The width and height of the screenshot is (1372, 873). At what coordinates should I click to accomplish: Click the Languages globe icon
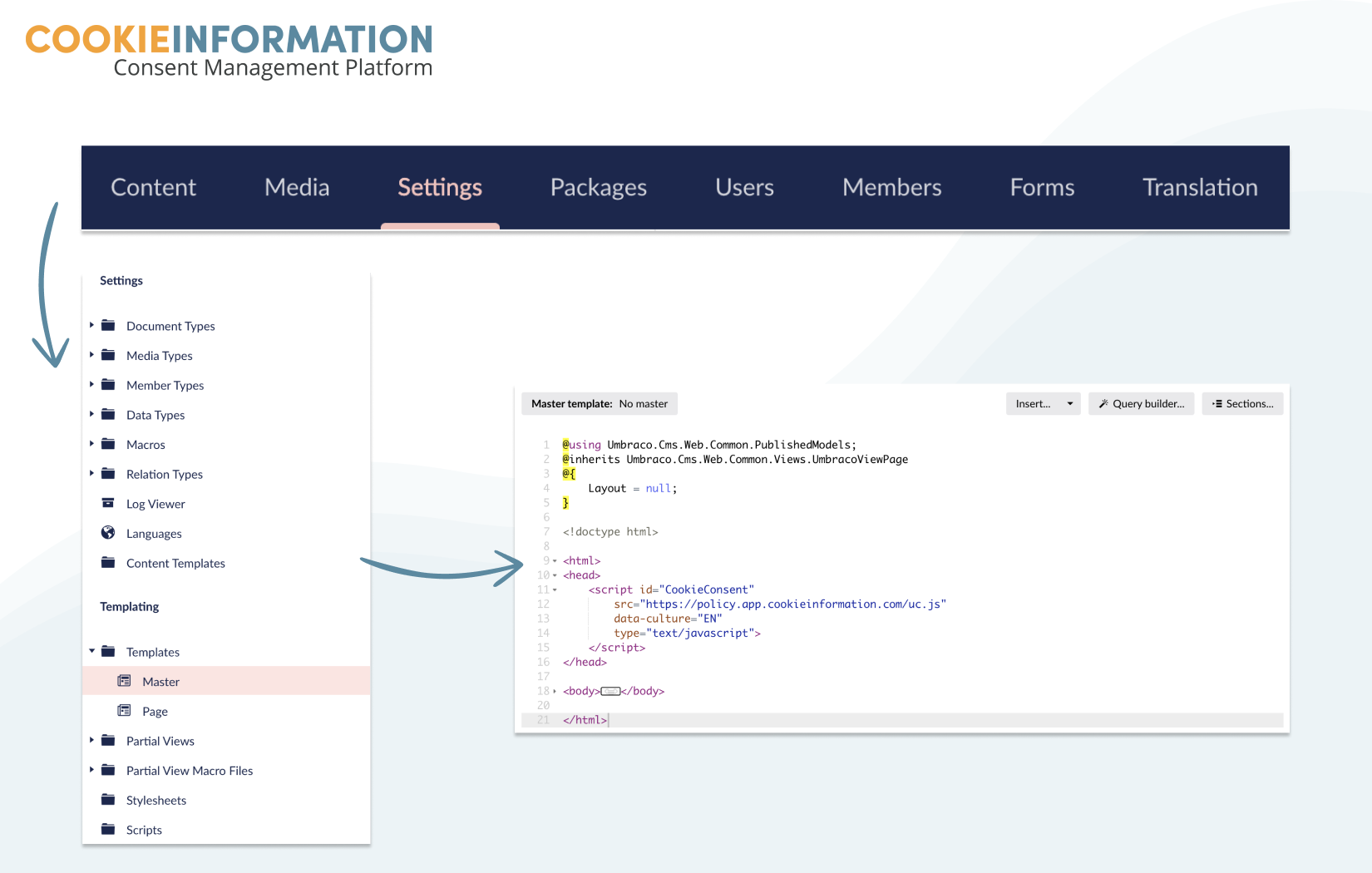point(108,533)
